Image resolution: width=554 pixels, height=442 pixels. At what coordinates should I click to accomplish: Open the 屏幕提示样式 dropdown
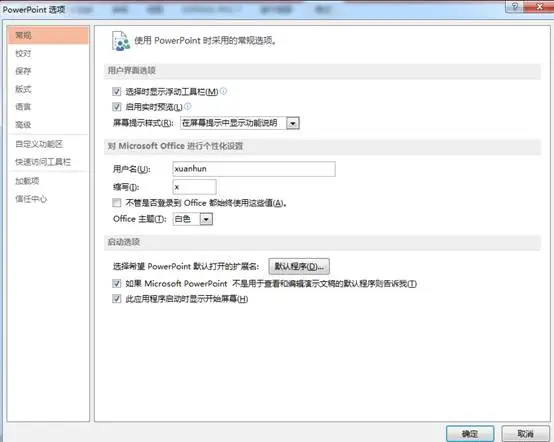tap(293, 123)
